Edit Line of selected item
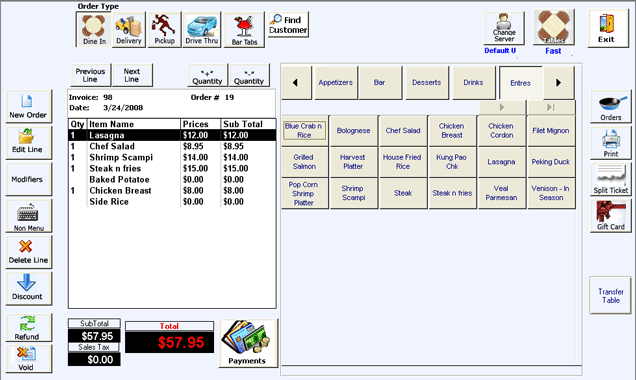The height and width of the screenshot is (380, 636). click(28, 142)
